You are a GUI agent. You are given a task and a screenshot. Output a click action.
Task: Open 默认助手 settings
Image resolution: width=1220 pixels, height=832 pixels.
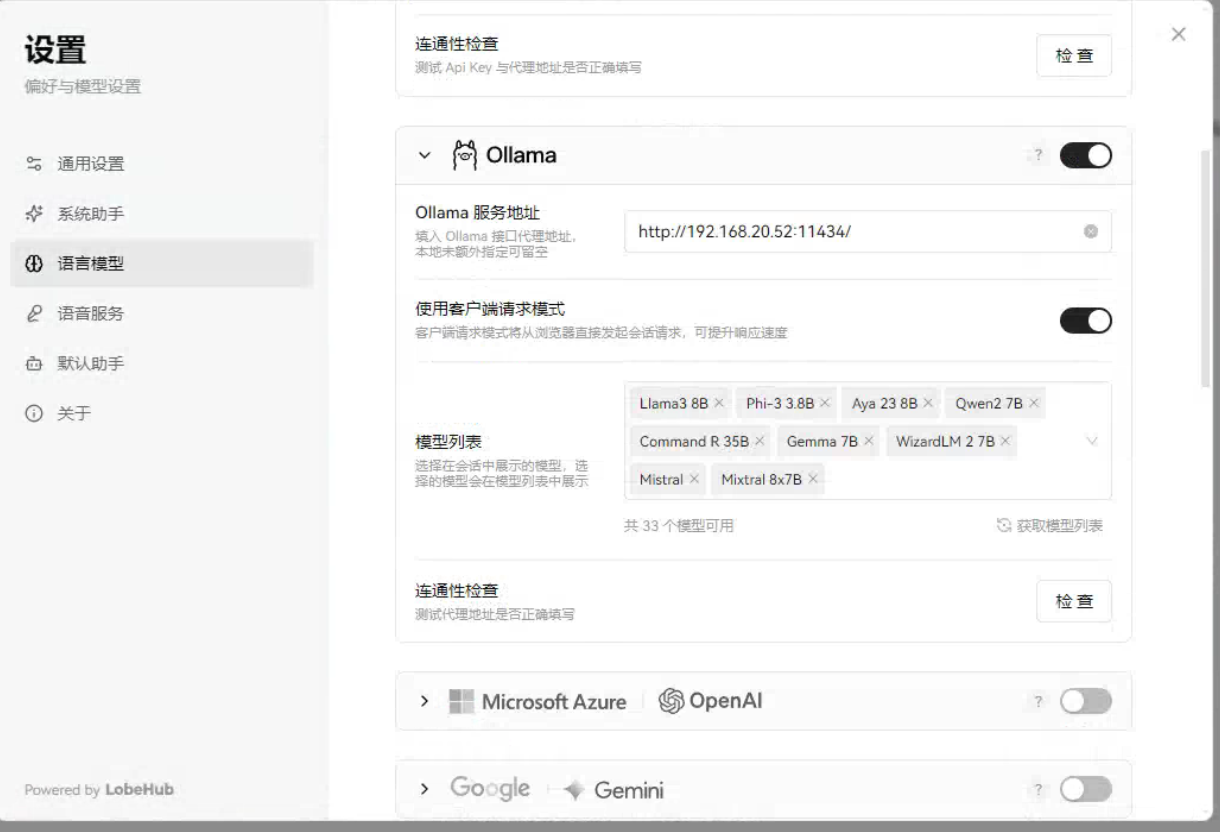click(x=162, y=364)
